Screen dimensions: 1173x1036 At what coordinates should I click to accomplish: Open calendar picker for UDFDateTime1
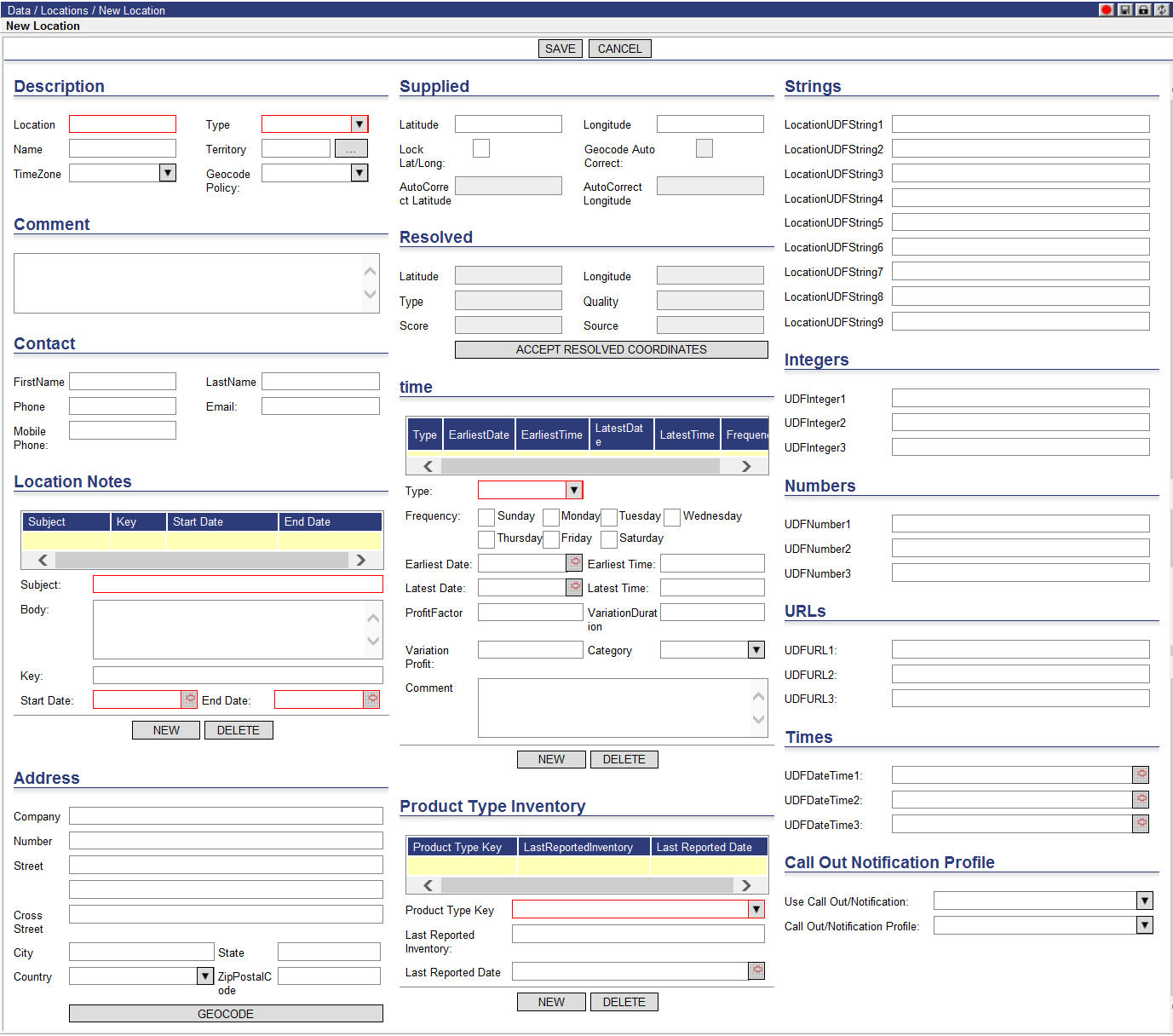1141,774
